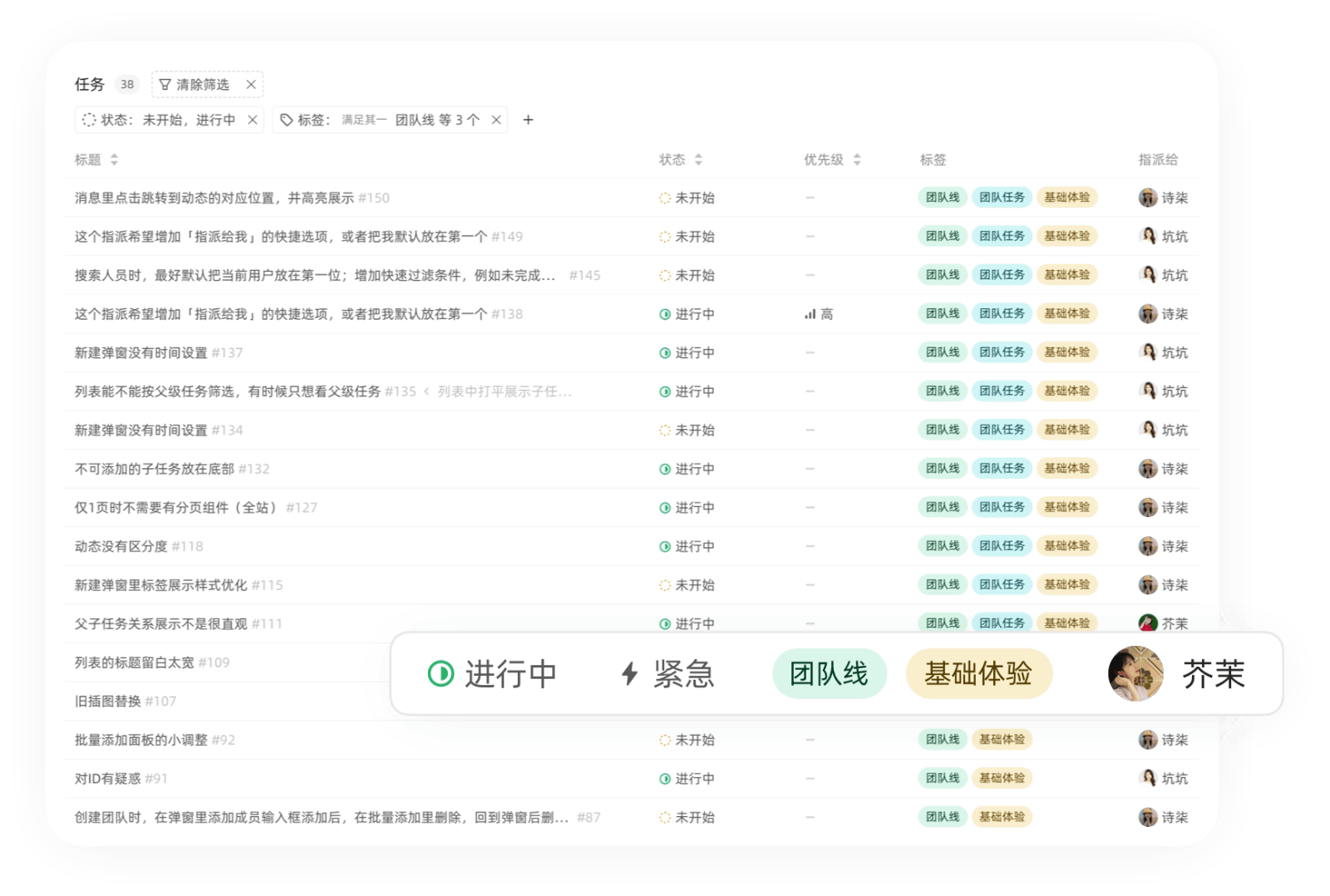This screenshot has height=896, width=1330.
Task: Click 坑坑's avatar on task #149
Action: click(x=1148, y=236)
